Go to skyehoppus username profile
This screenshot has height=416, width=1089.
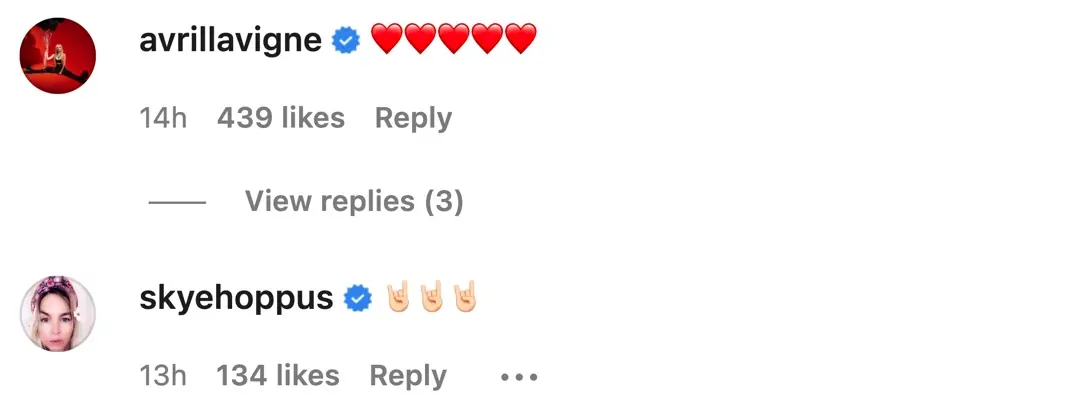pos(237,298)
